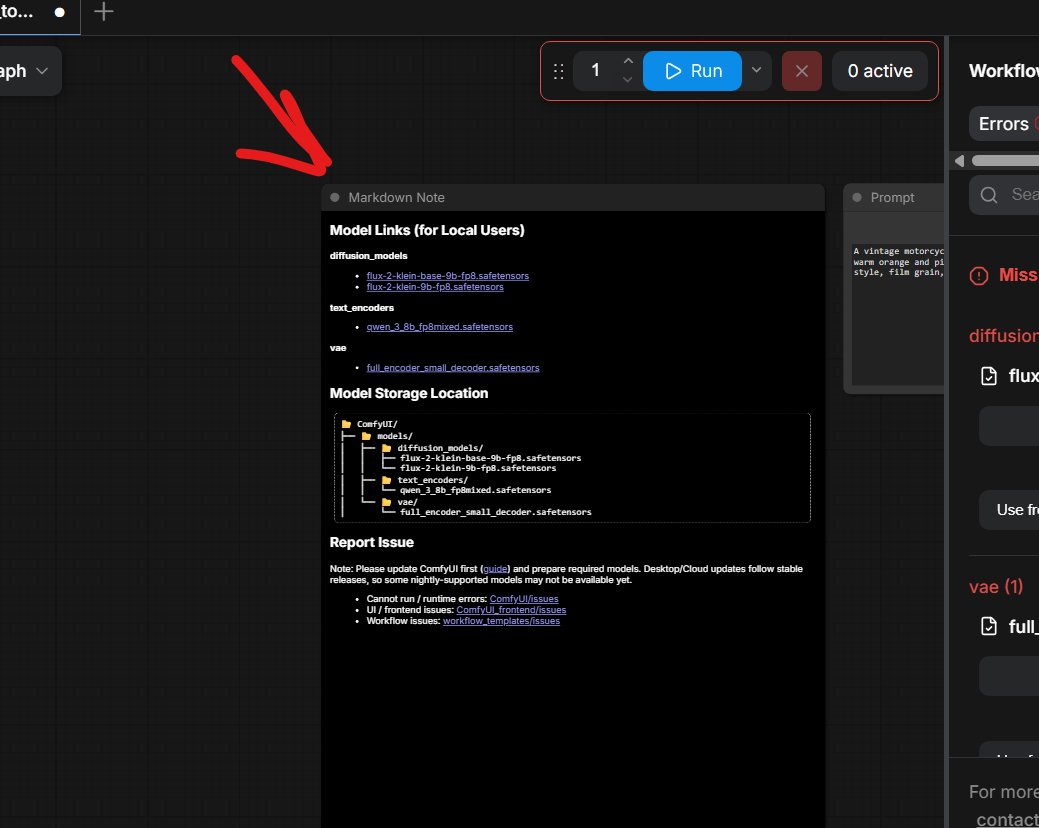
Task: Collapse the Prompt node via its dot
Action: tap(857, 197)
